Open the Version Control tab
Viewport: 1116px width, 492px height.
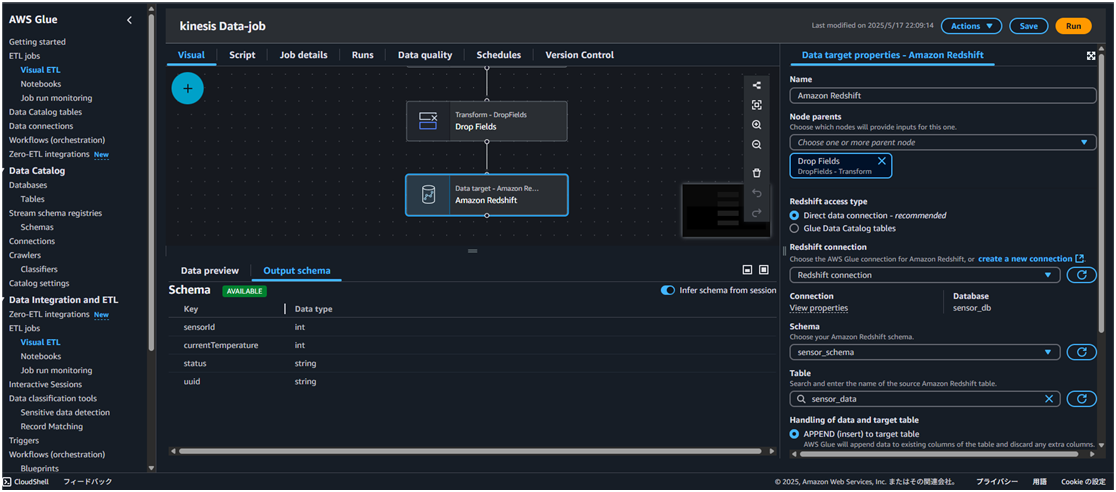pos(579,55)
